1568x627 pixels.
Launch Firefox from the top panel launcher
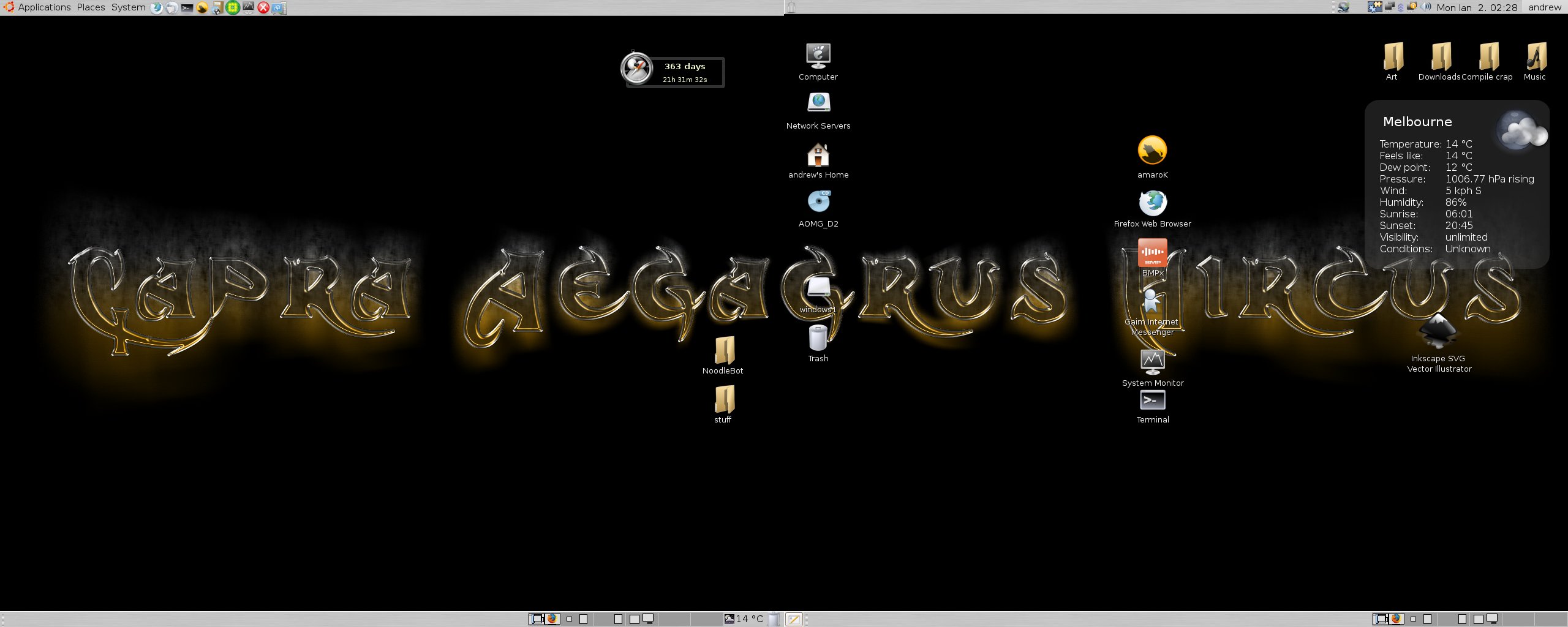point(156,8)
